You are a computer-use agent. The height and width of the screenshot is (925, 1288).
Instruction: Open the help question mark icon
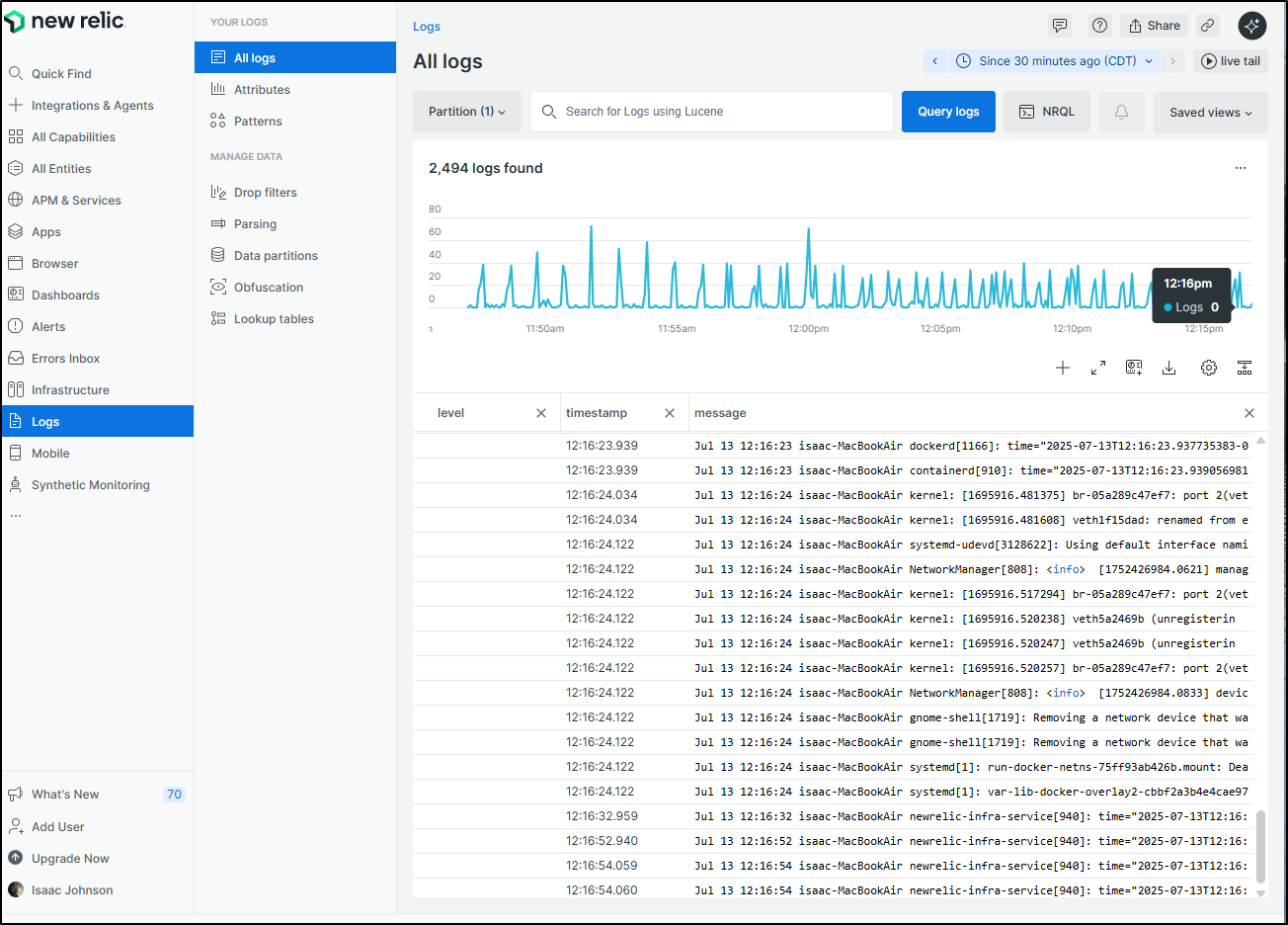[x=1099, y=26]
